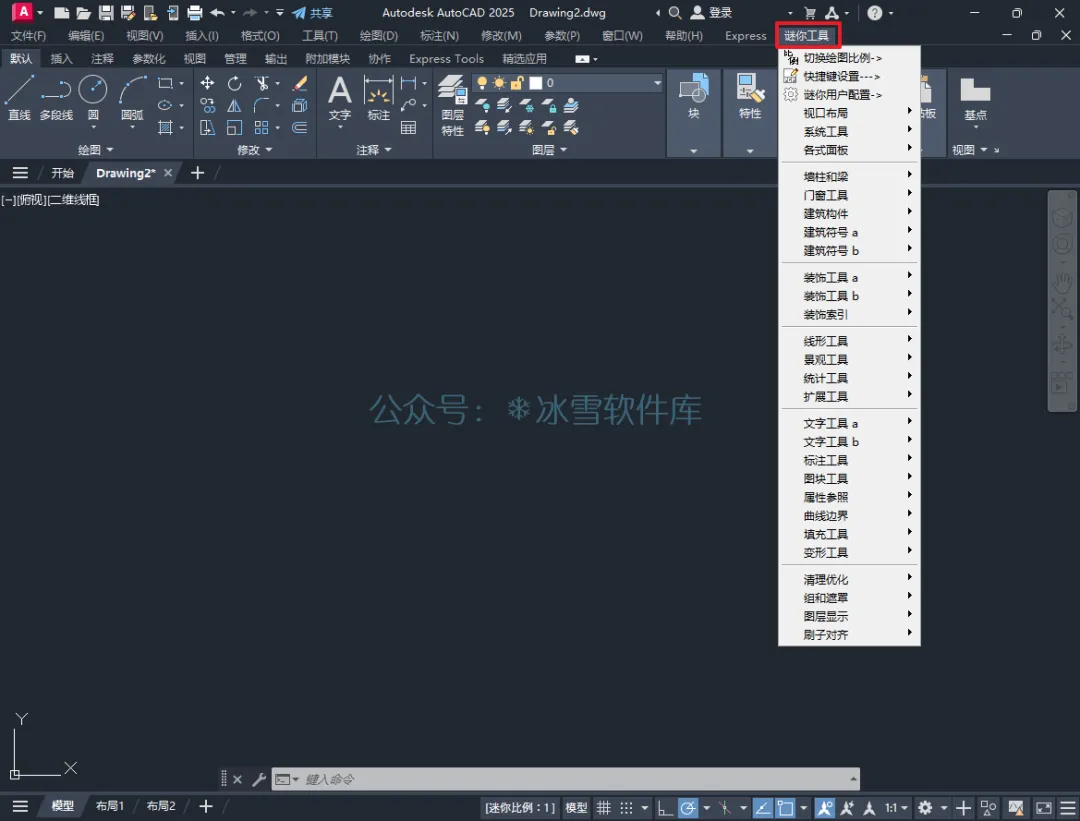Image resolution: width=1080 pixels, height=821 pixels.
Task: Choose 切换绘图比例 menu entry
Action: pyautogui.click(x=849, y=58)
